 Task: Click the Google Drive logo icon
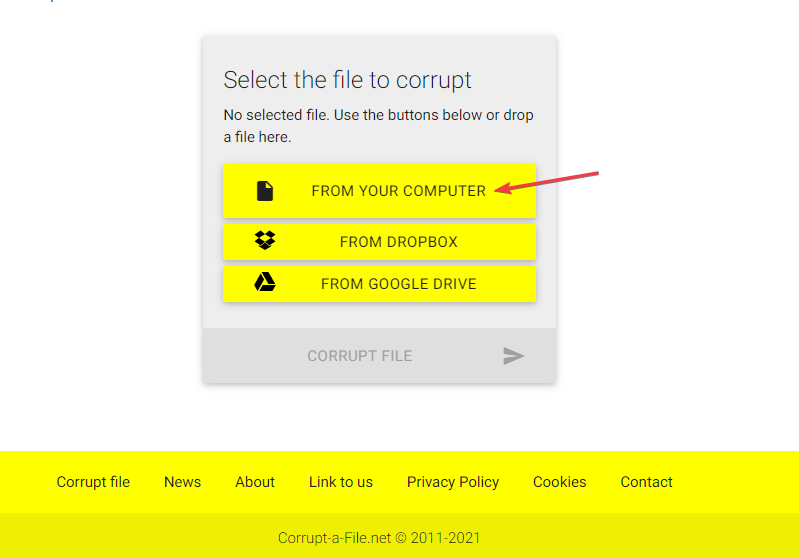[x=265, y=283]
